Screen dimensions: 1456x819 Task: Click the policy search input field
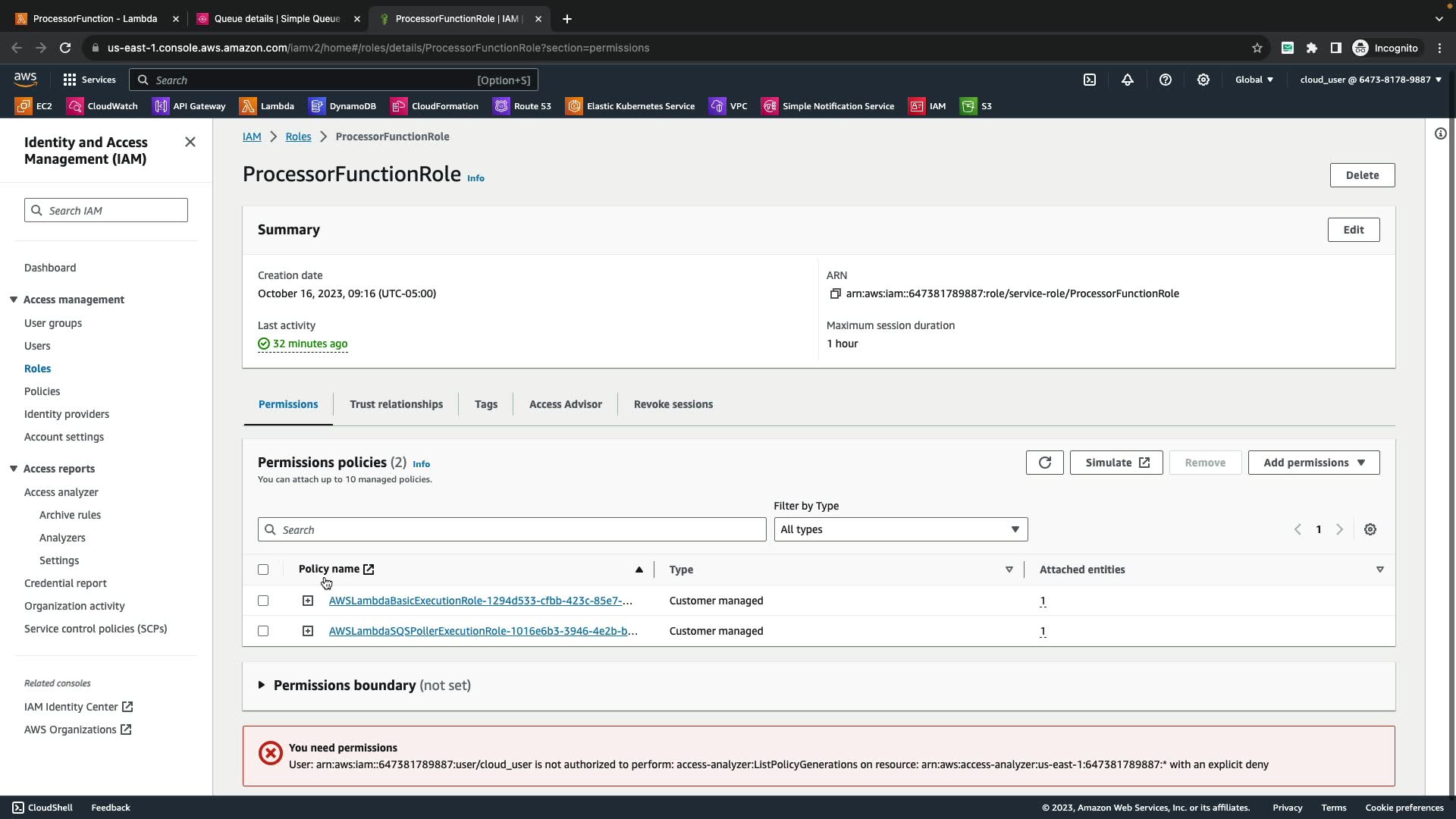[512, 529]
